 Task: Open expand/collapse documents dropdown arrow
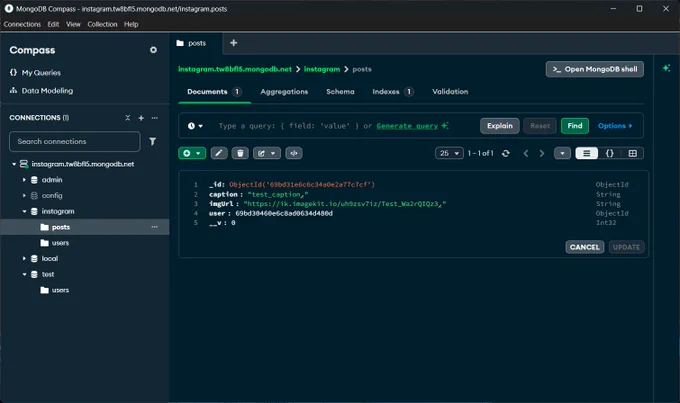coord(562,153)
